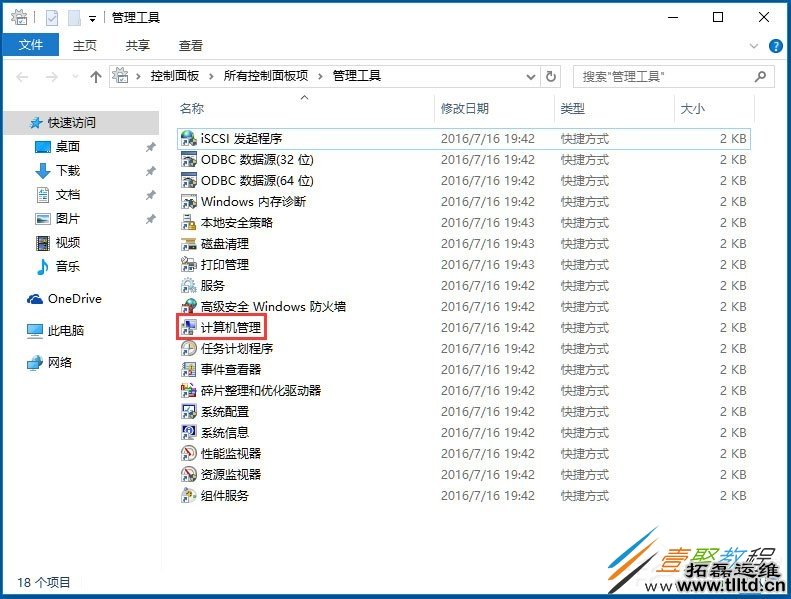Click the forward navigation arrow
The height and width of the screenshot is (599, 791).
point(51,77)
